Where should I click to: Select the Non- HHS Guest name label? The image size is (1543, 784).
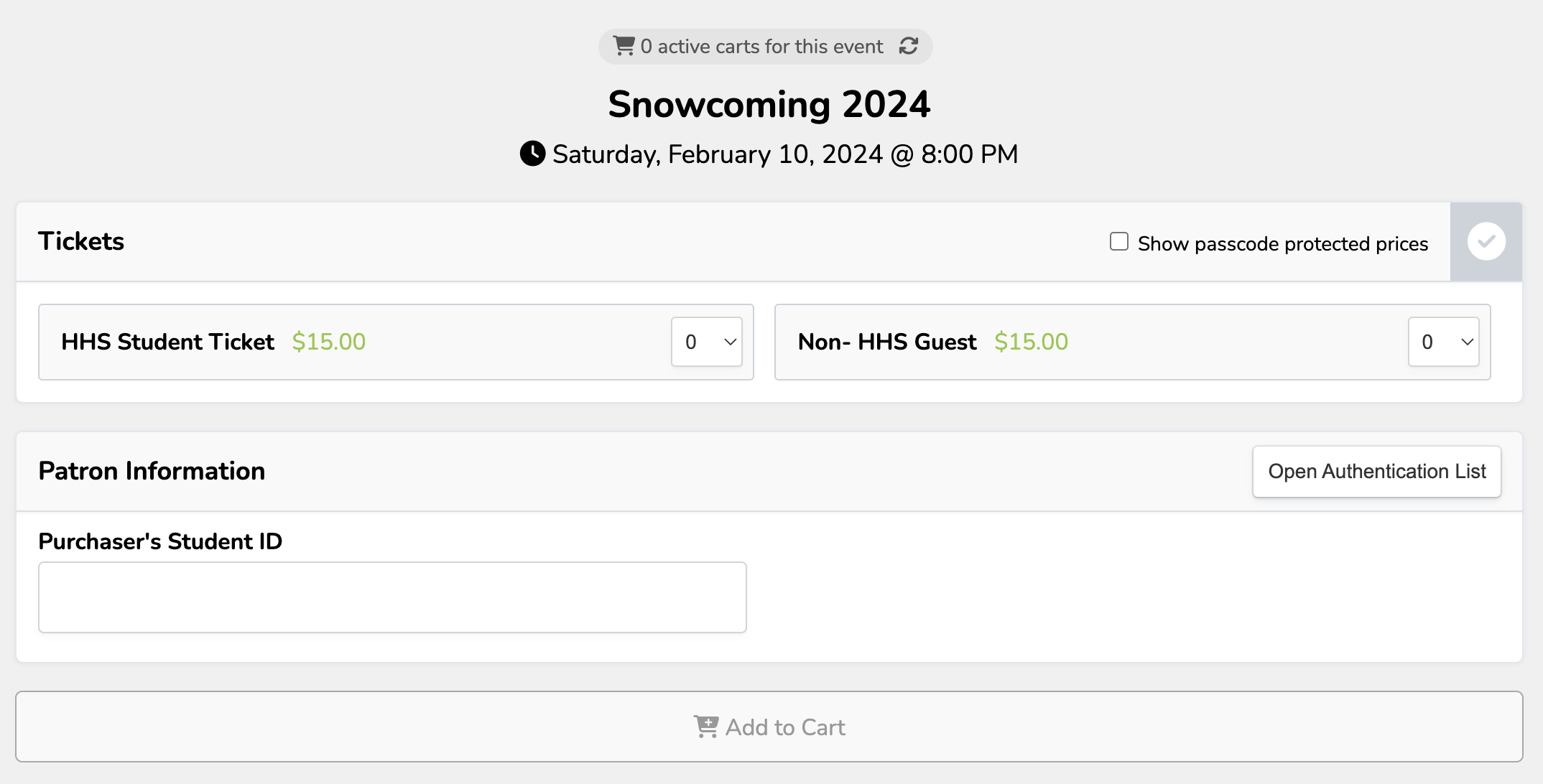[887, 342]
